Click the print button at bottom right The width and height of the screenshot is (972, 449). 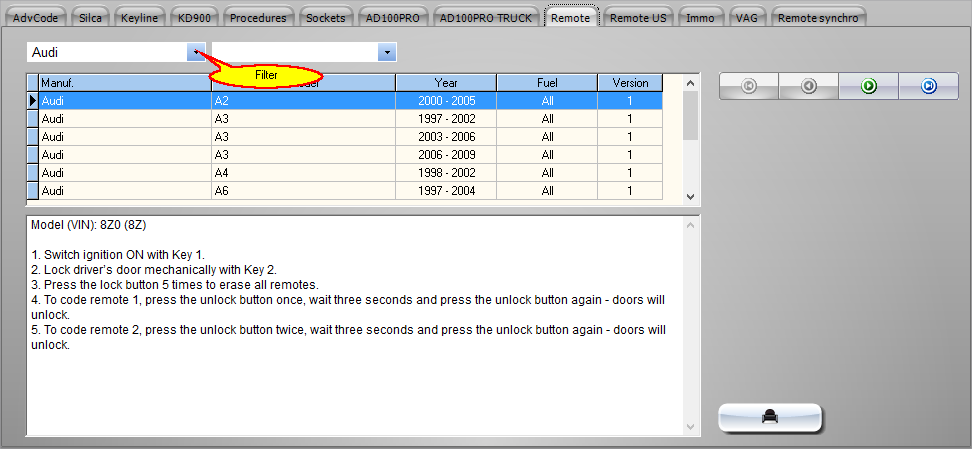770,418
